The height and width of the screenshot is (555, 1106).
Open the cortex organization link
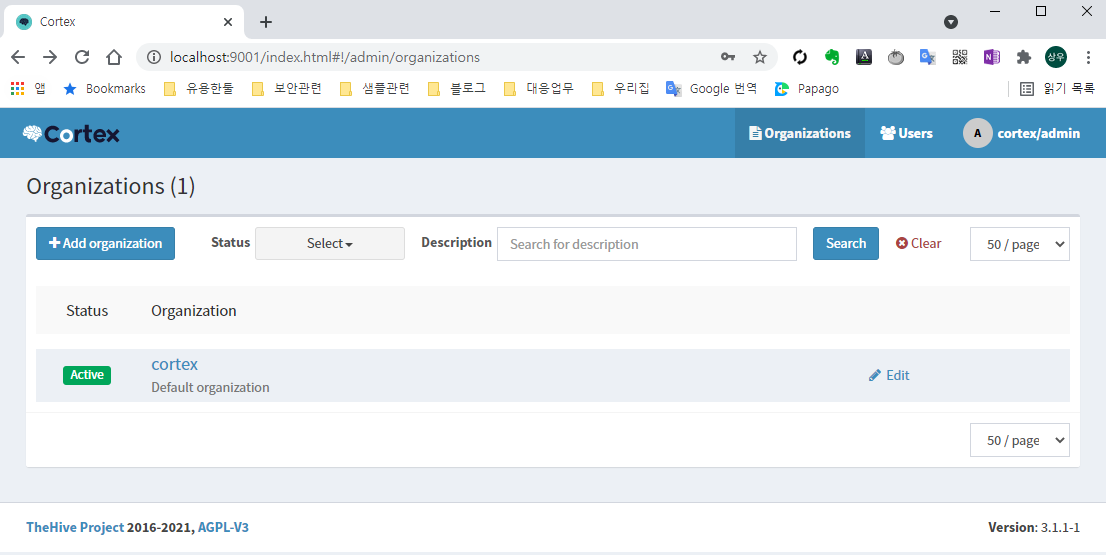click(174, 364)
